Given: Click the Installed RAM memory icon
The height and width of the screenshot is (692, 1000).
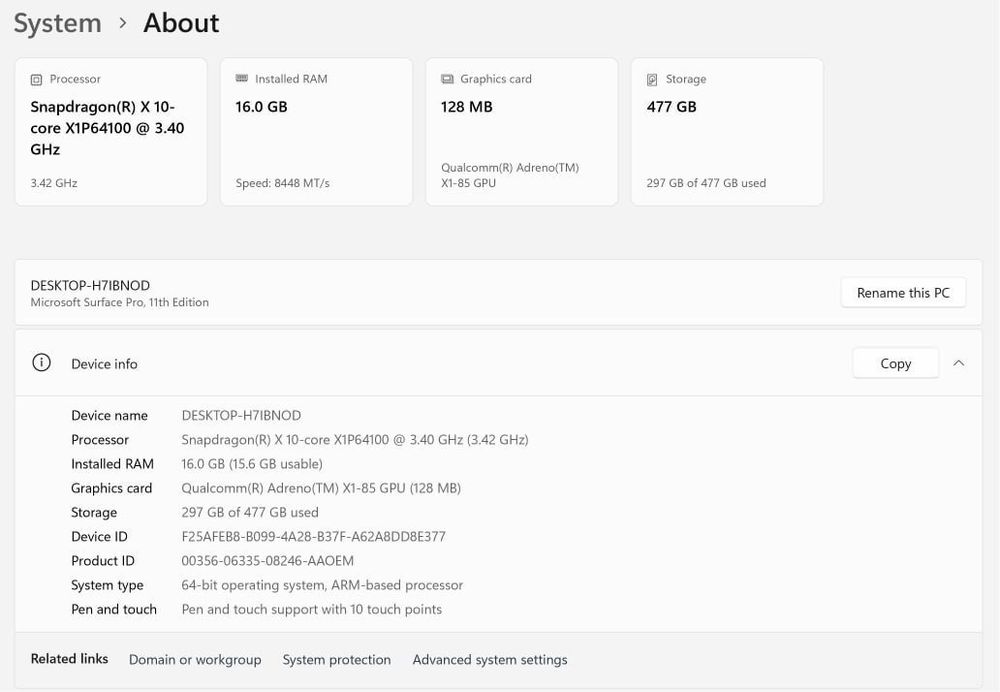Looking at the screenshot, I should point(242,78).
